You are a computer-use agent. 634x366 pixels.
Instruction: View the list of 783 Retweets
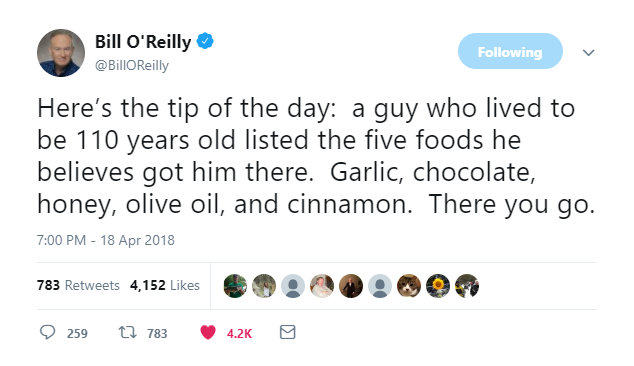pos(78,286)
